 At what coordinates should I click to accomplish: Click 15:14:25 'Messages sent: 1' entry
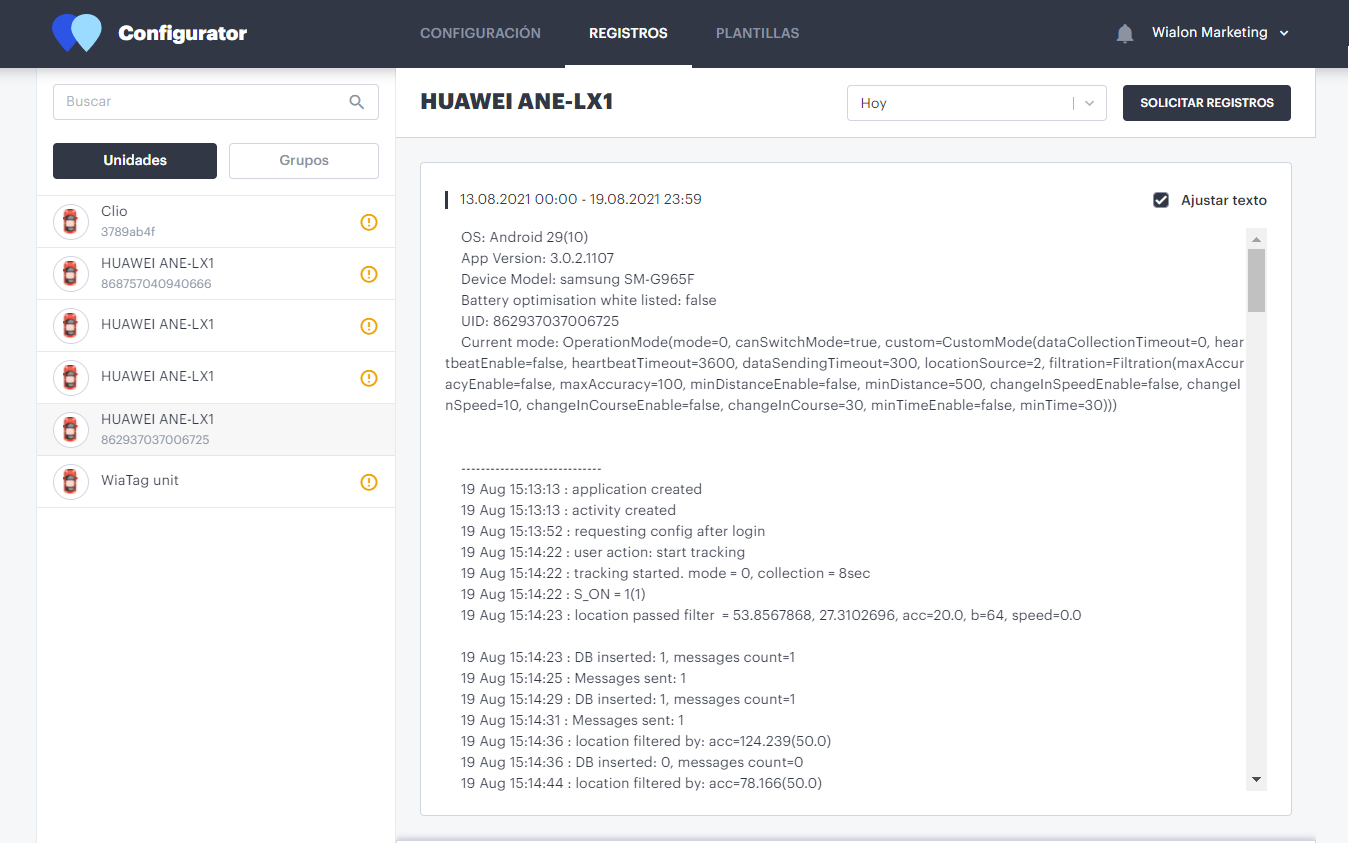573,678
